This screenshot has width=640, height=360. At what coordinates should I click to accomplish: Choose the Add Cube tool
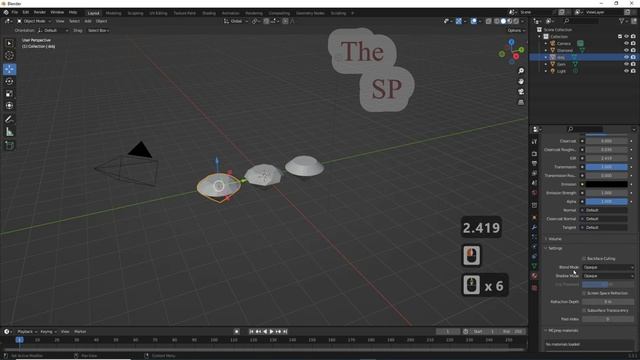tap(9, 145)
